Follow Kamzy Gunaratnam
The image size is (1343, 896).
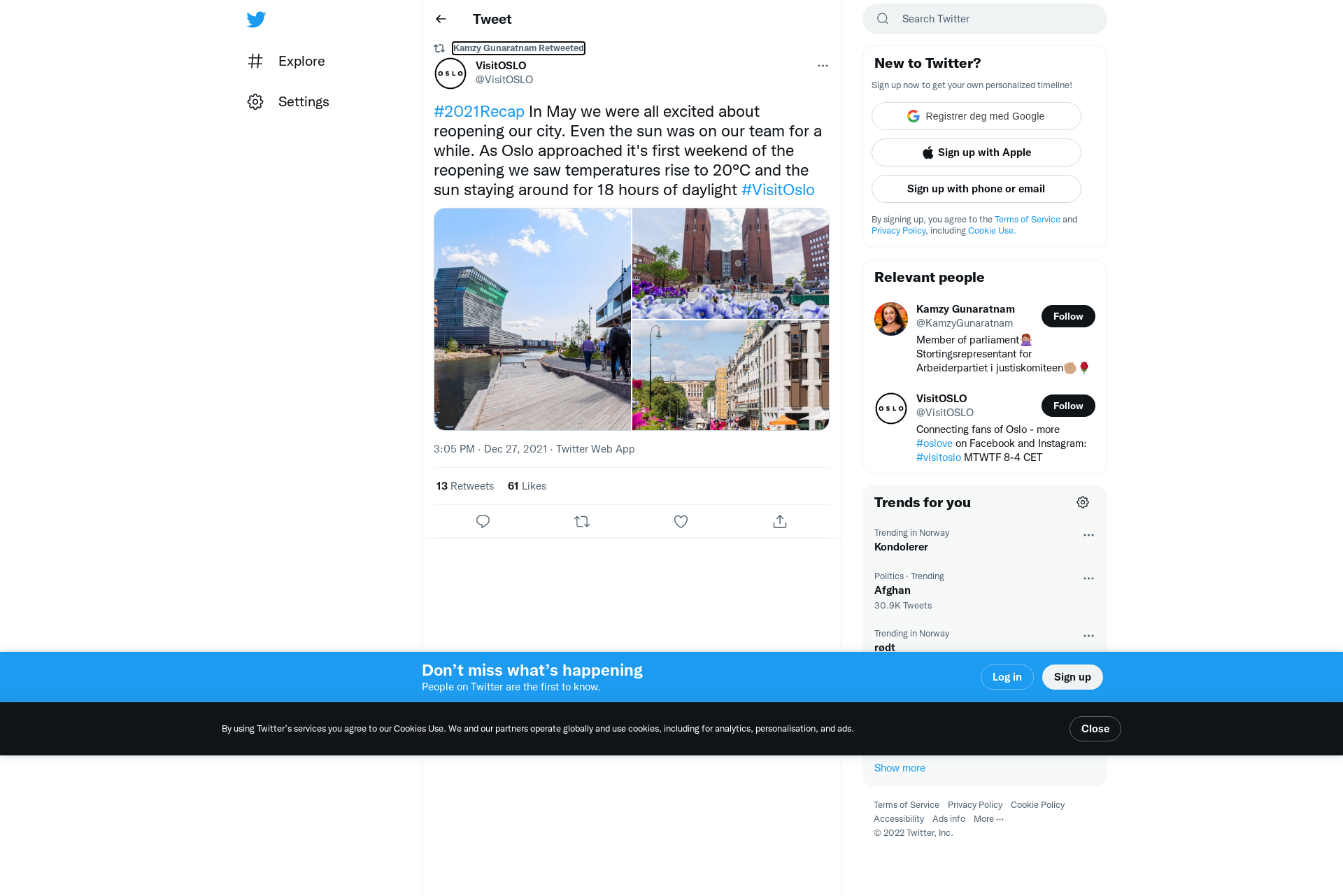(x=1068, y=316)
